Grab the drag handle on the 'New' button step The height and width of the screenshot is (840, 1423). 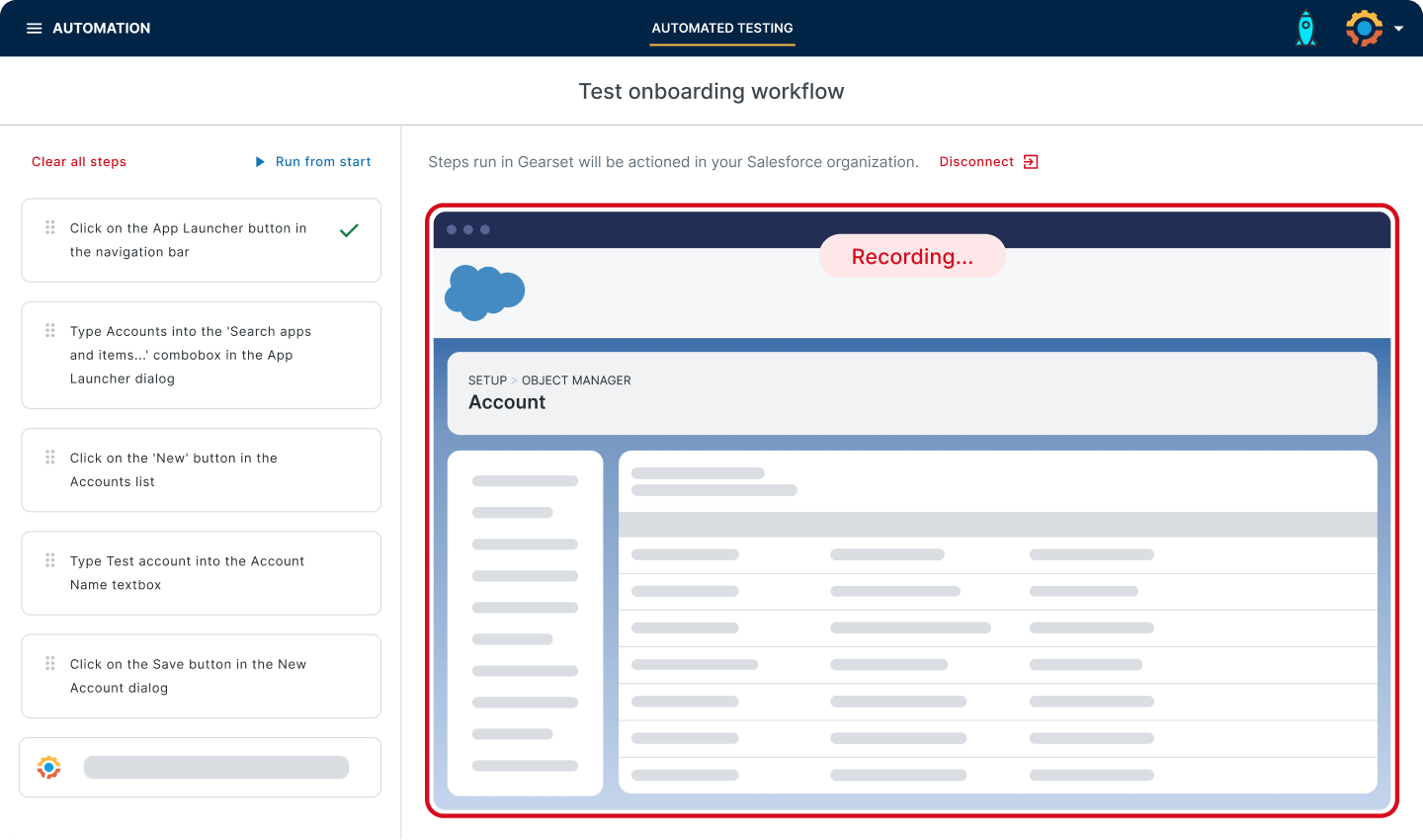click(49, 458)
